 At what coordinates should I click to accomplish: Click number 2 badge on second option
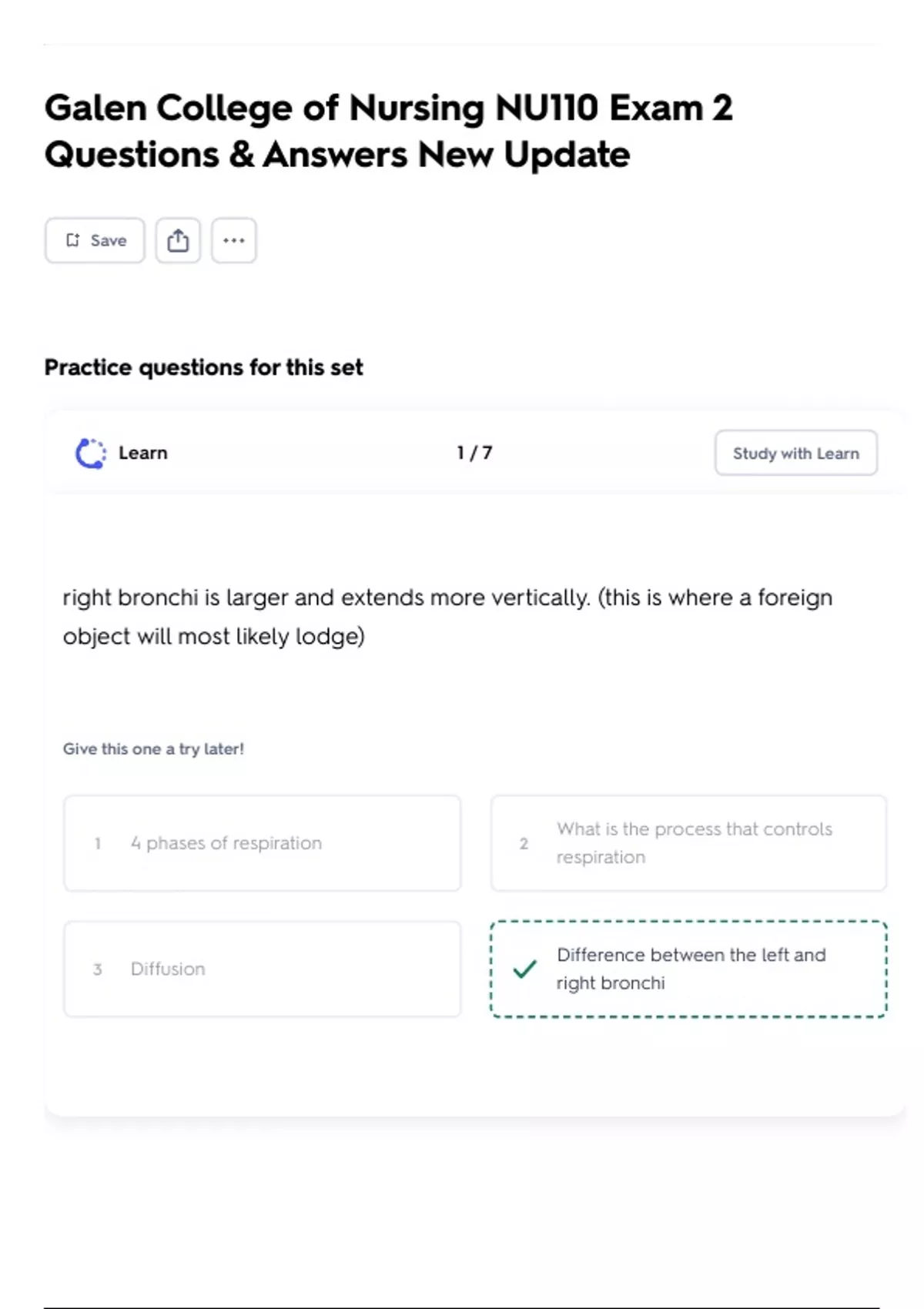524,843
